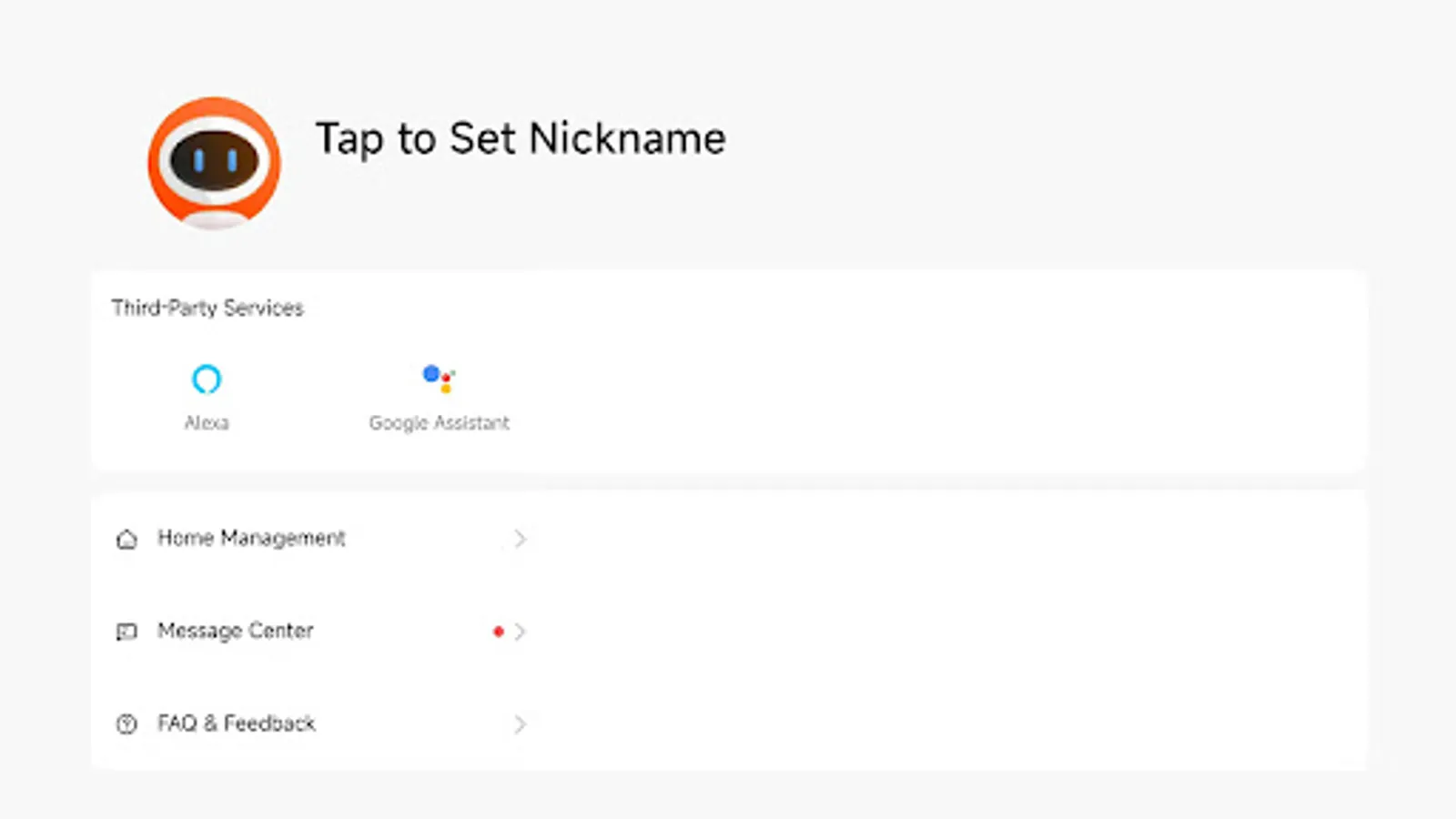Open the Message Center menu entry

point(236,632)
